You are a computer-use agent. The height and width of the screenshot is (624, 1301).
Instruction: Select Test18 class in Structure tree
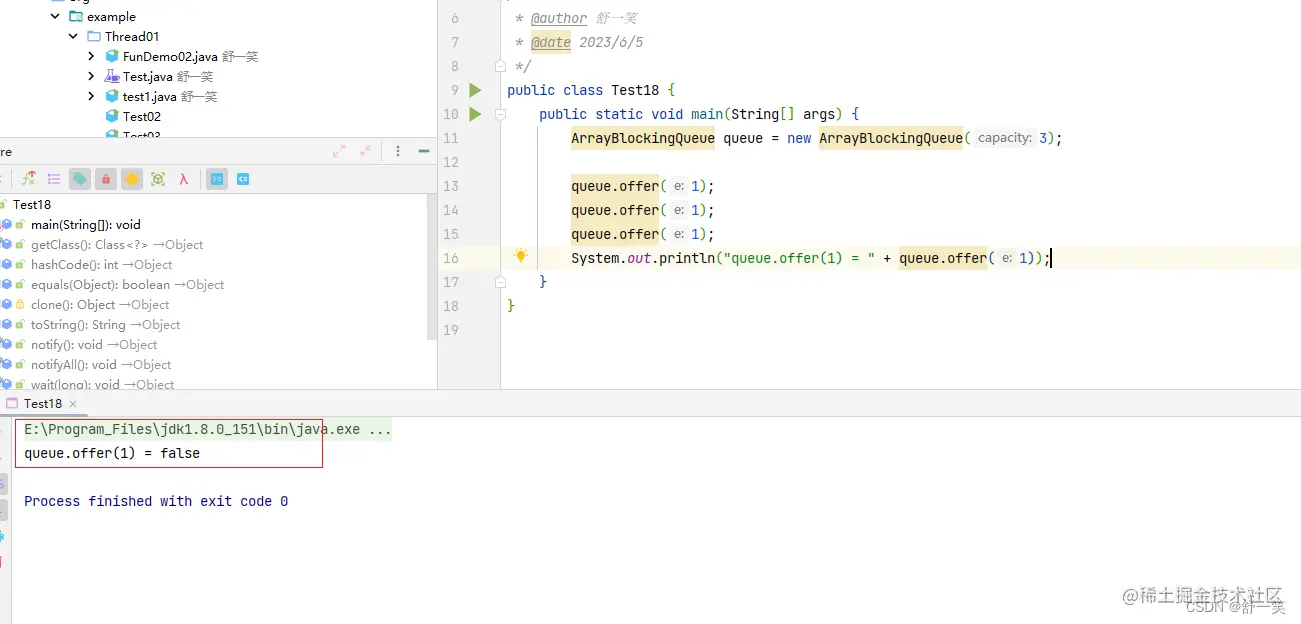32,205
